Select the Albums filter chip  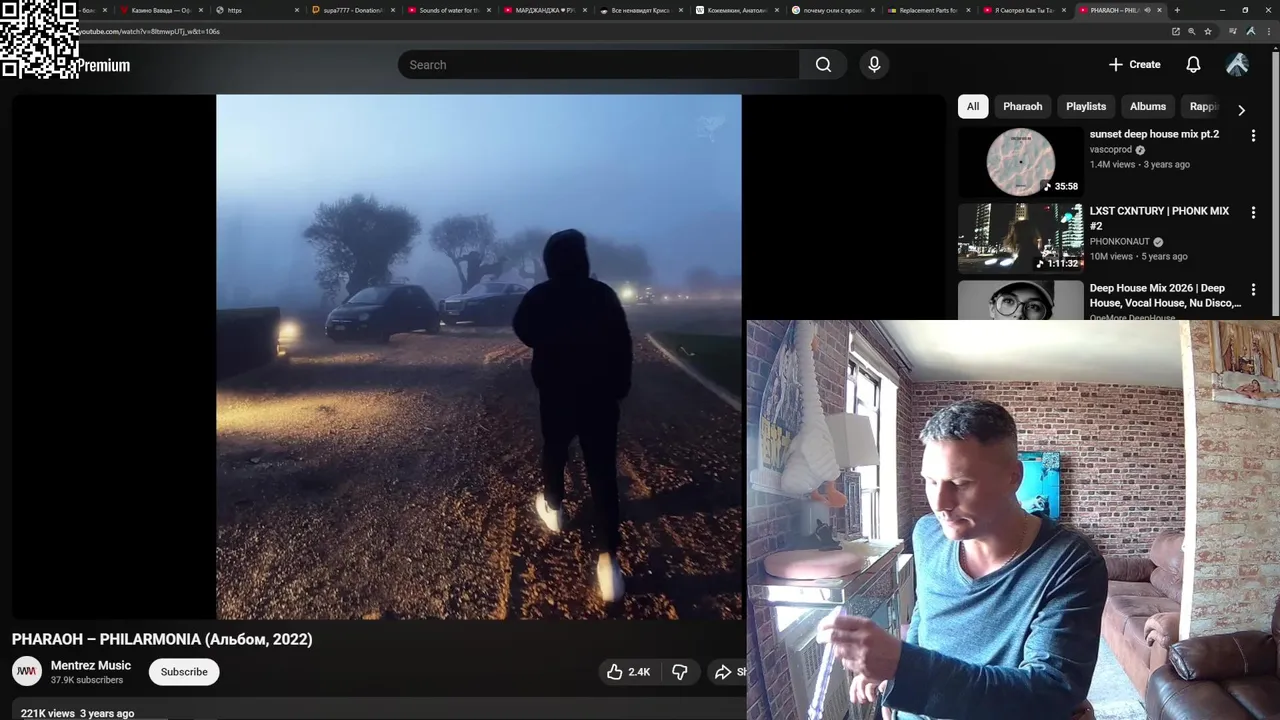click(1148, 107)
